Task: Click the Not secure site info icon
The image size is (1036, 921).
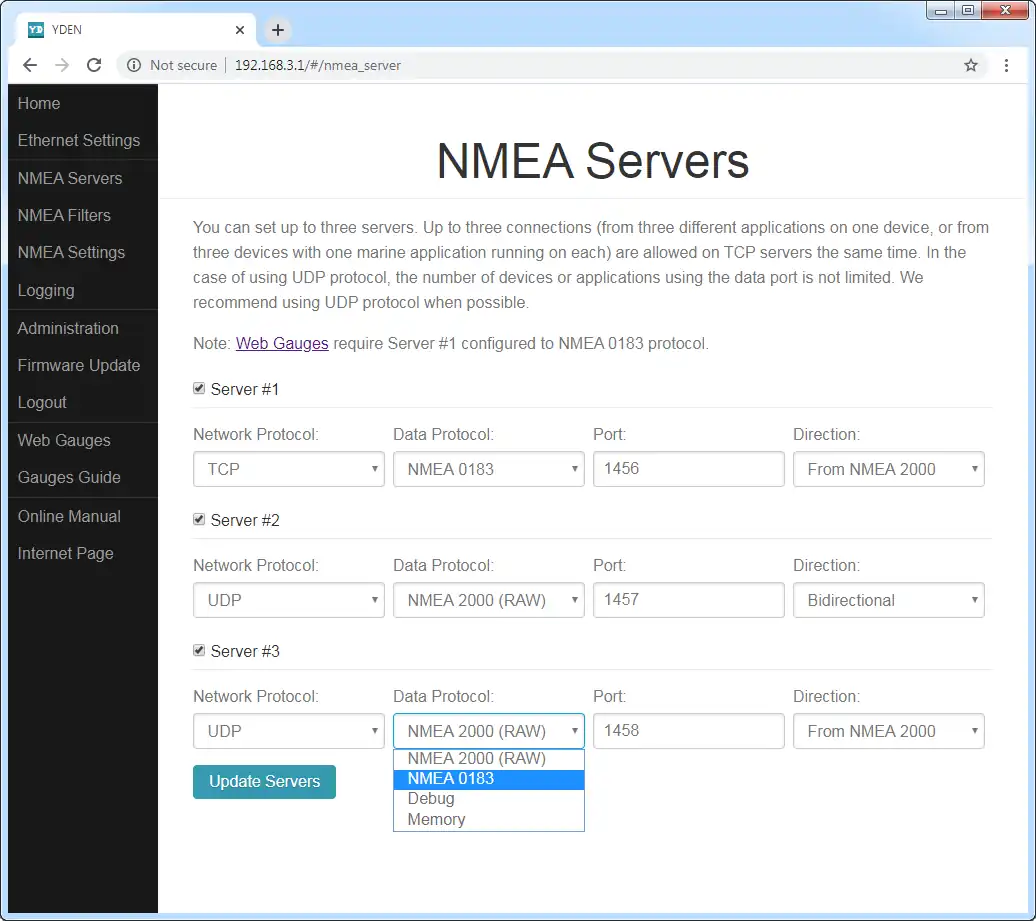Action: [133, 64]
